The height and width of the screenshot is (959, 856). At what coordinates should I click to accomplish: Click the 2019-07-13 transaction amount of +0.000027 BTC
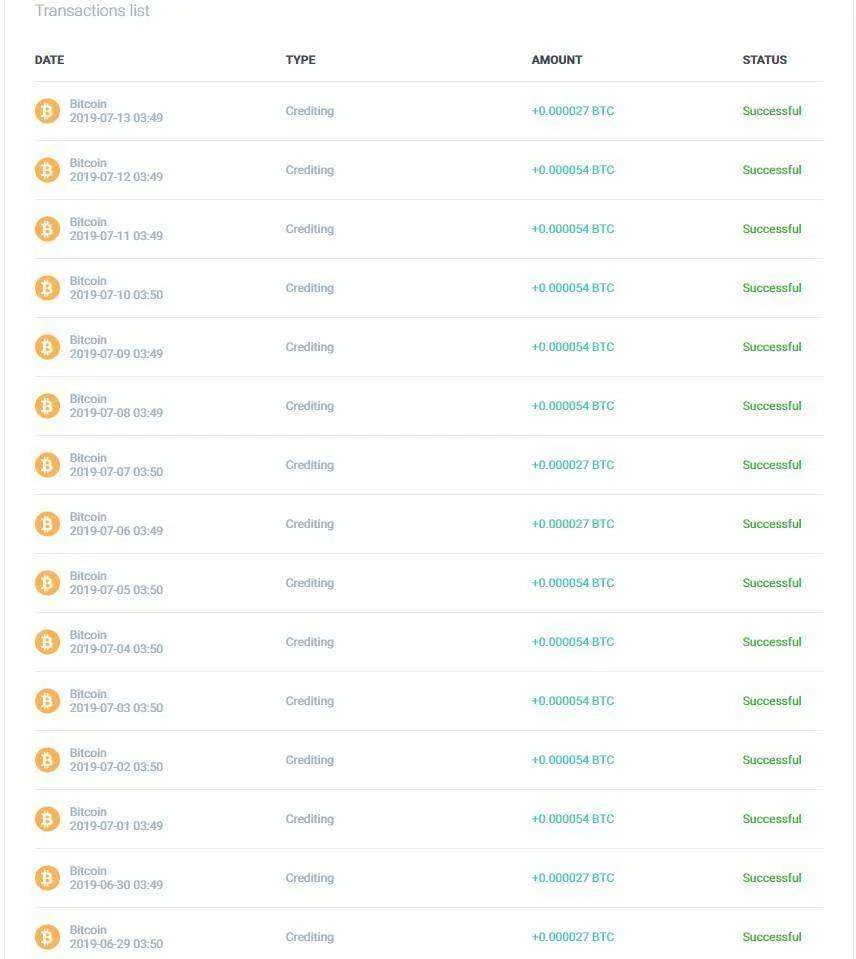pyautogui.click(x=573, y=111)
